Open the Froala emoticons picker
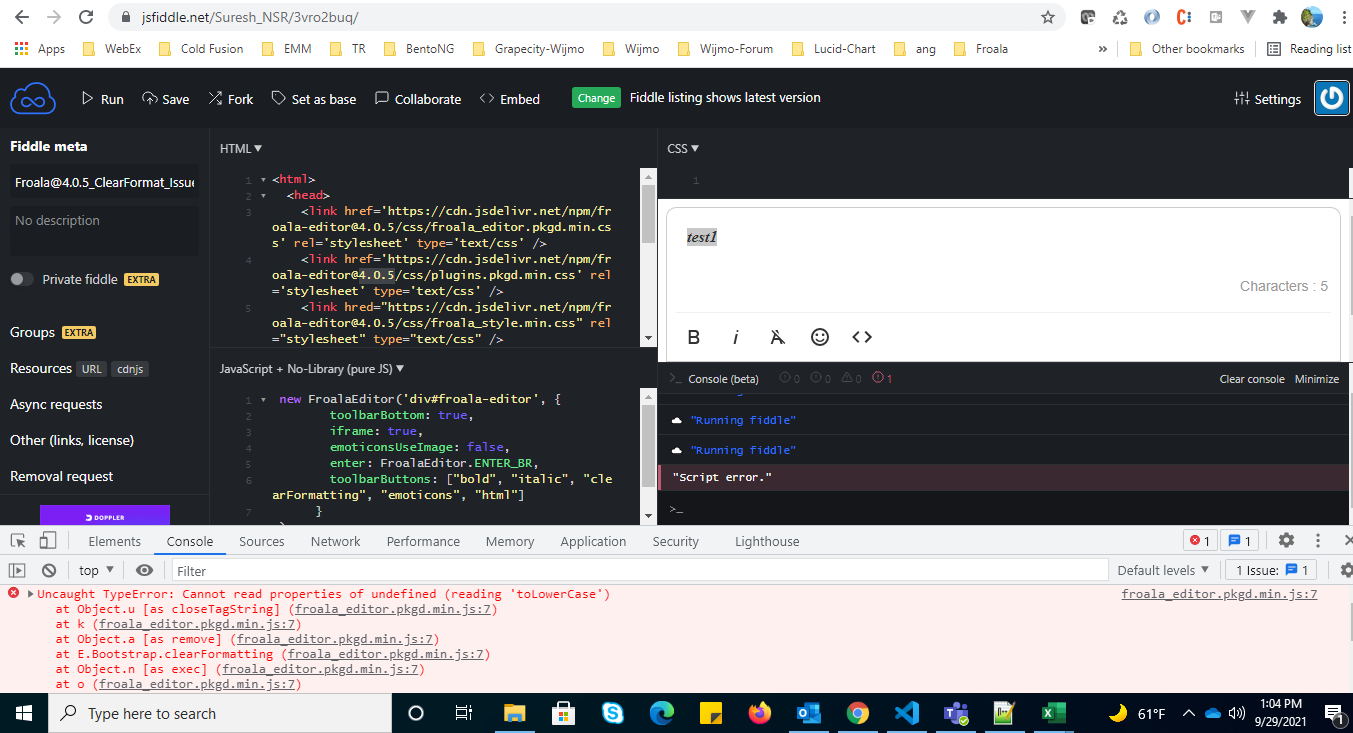Image resolution: width=1353 pixels, height=733 pixels. [x=820, y=337]
